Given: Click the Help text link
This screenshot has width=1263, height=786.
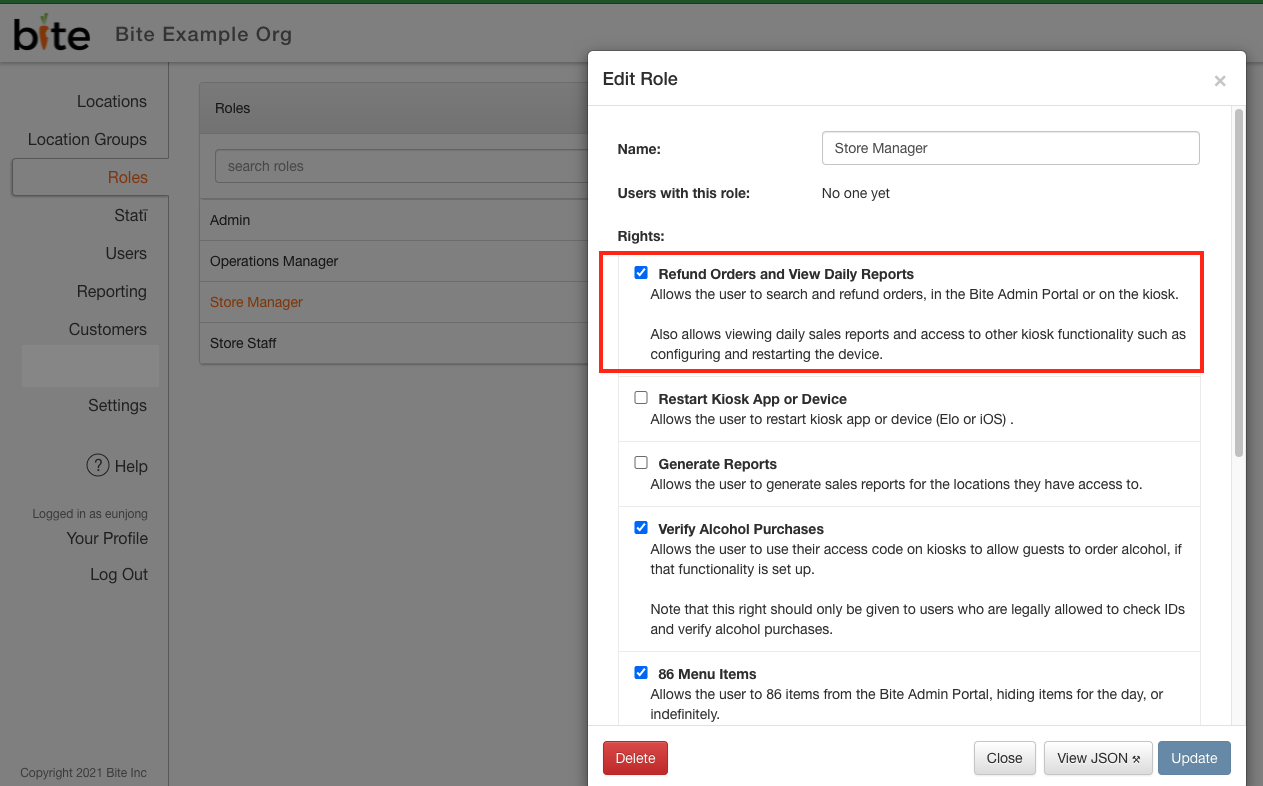Looking at the screenshot, I should (x=131, y=466).
